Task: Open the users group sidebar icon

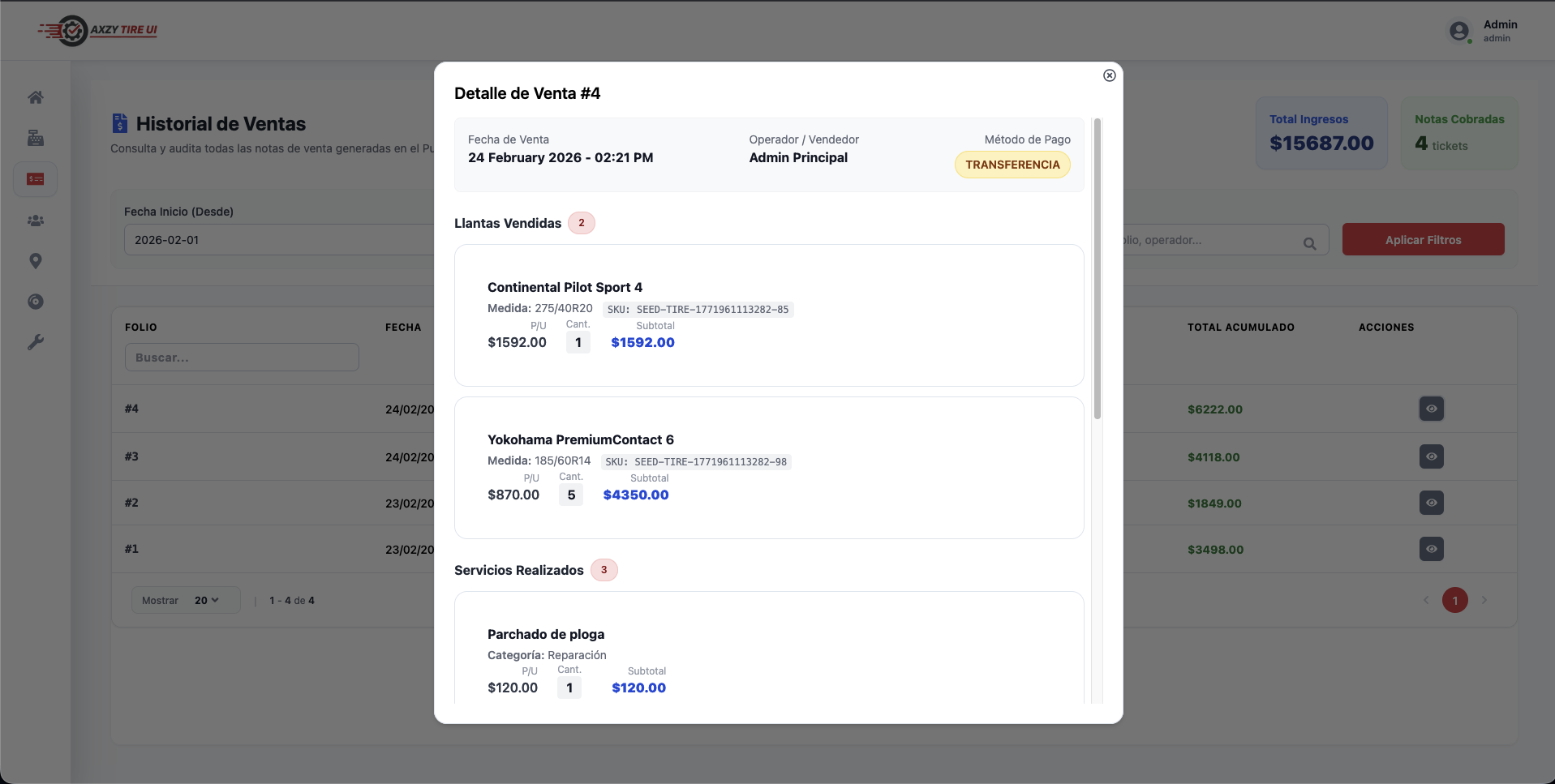Action: (x=36, y=221)
